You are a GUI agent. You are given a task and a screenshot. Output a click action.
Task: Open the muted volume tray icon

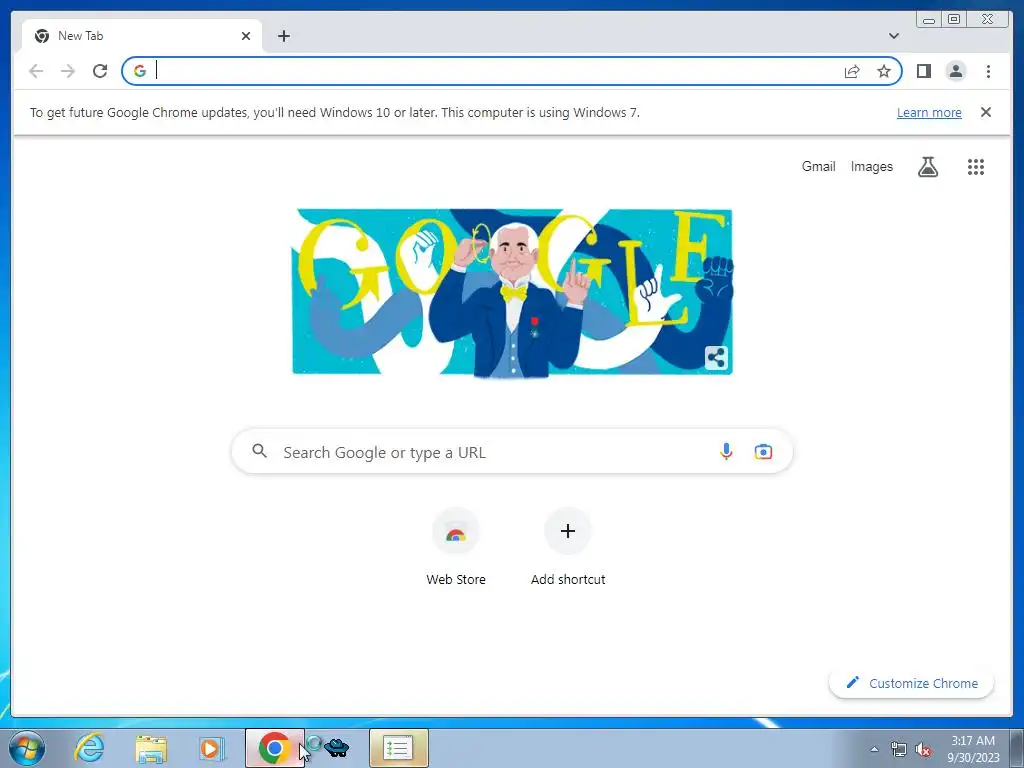pyautogui.click(x=923, y=749)
